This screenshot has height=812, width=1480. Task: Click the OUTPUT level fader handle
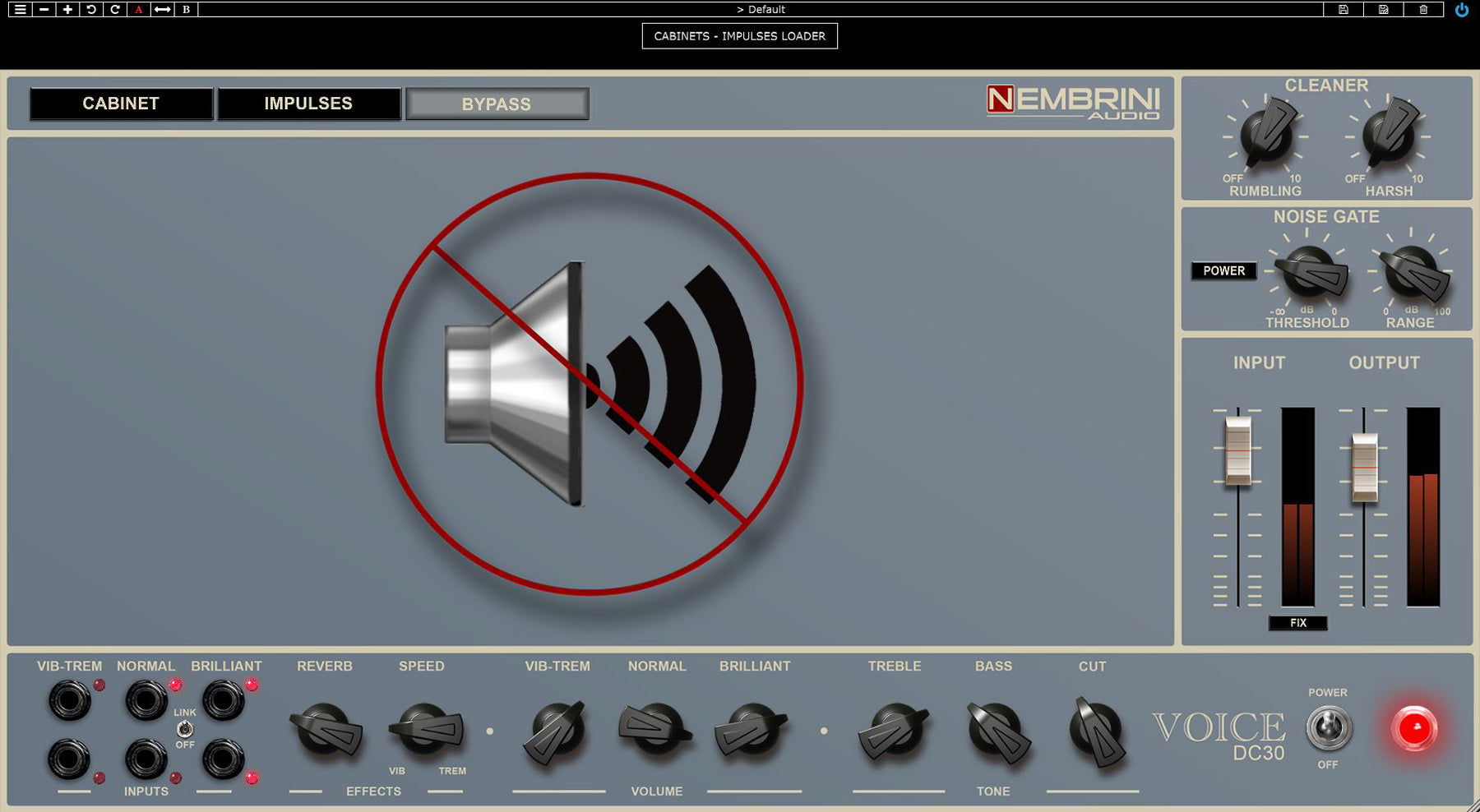(x=1364, y=467)
